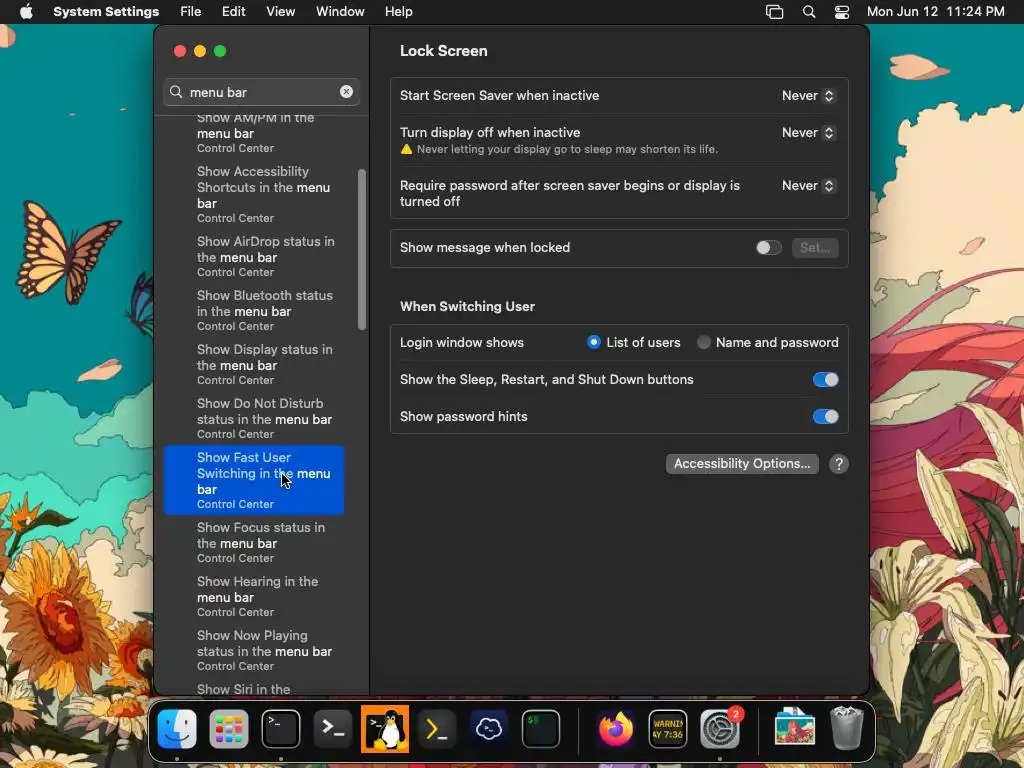
Task: Open the System Settings app menu
Action: point(106,12)
